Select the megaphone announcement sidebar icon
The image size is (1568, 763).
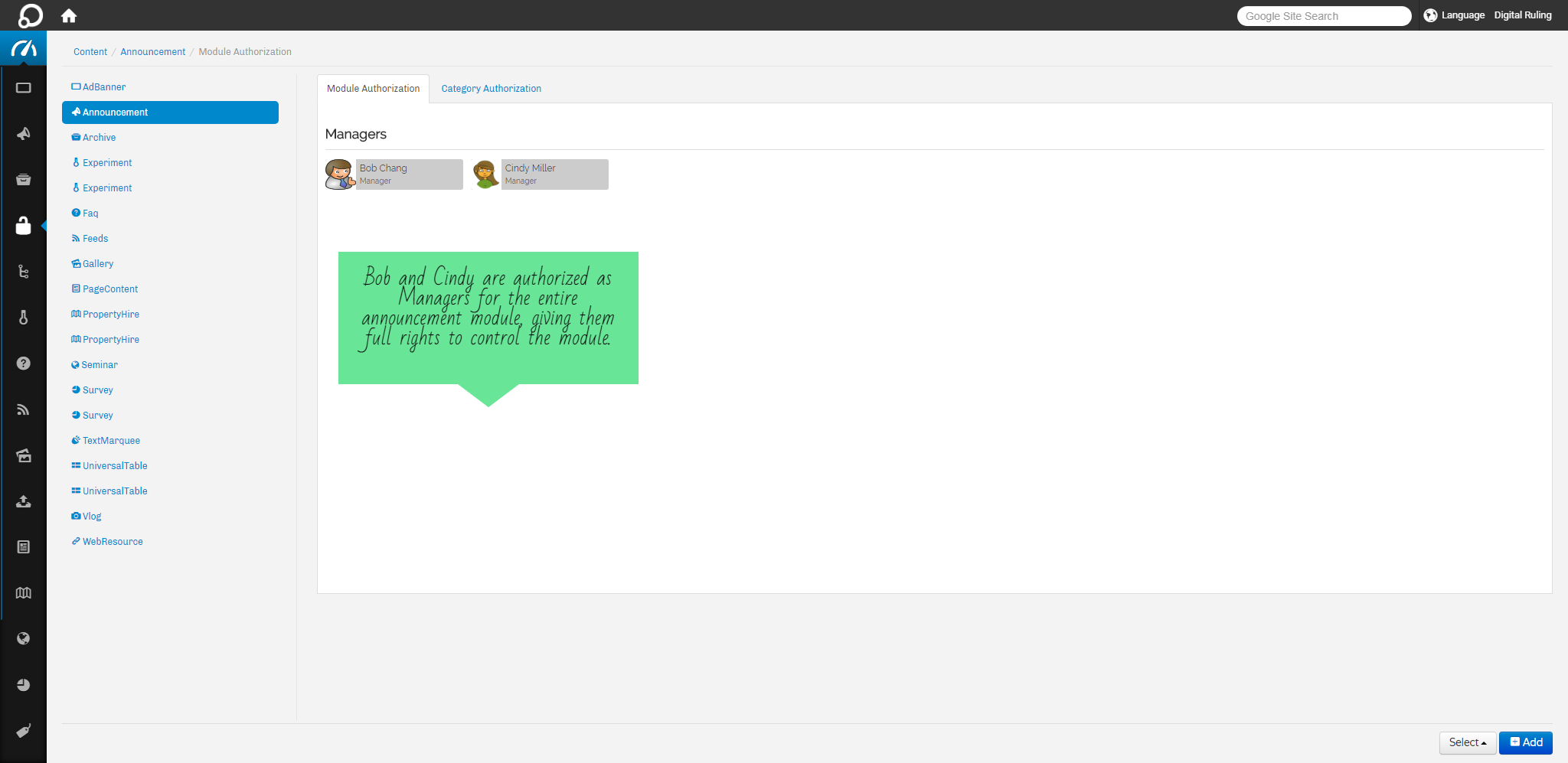[x=24, y=134]
